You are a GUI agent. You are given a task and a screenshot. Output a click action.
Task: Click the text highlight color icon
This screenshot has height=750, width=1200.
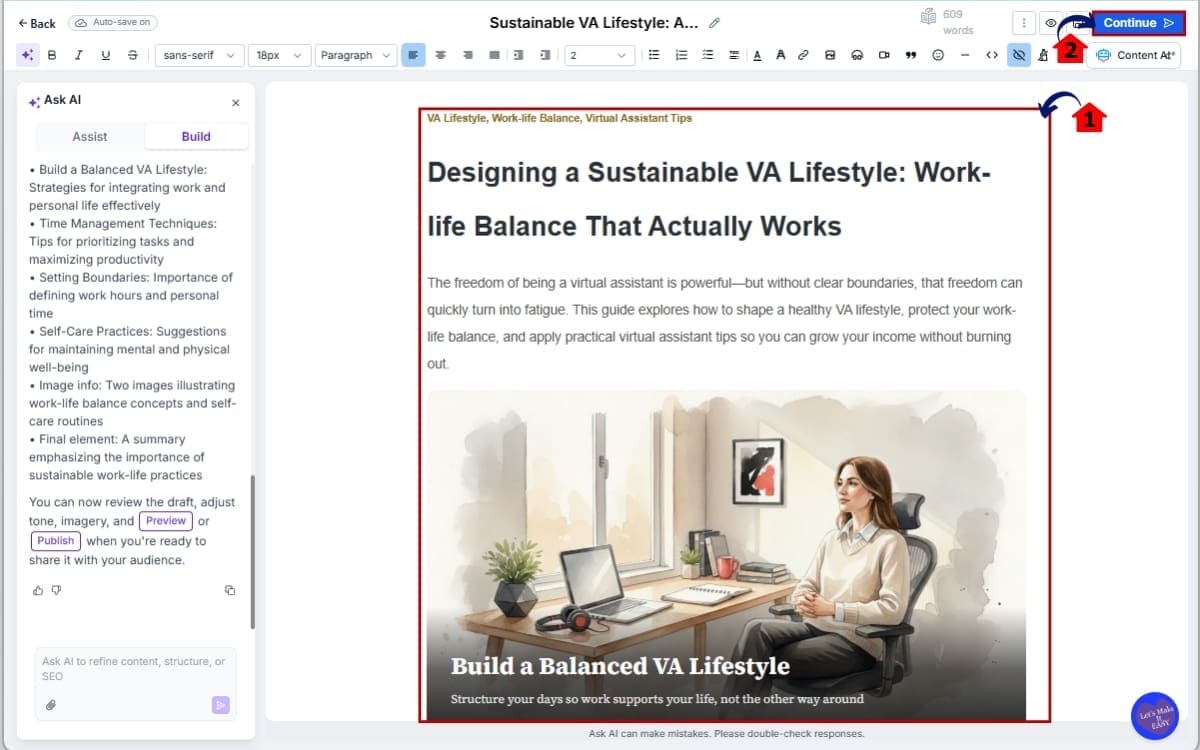tap(780, 55)
